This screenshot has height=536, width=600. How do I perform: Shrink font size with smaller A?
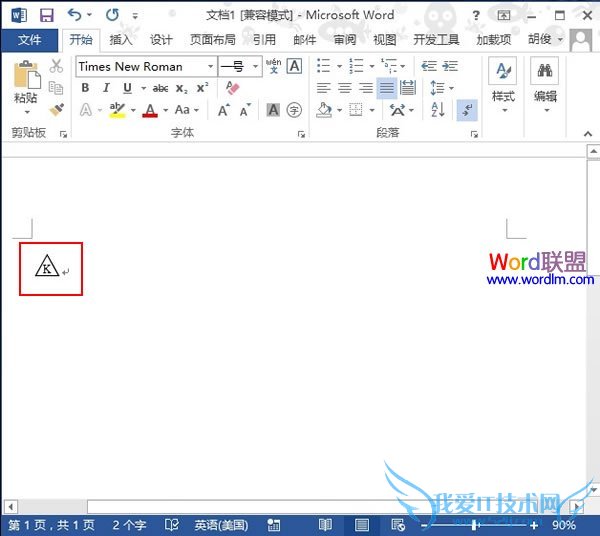point(245,110)
